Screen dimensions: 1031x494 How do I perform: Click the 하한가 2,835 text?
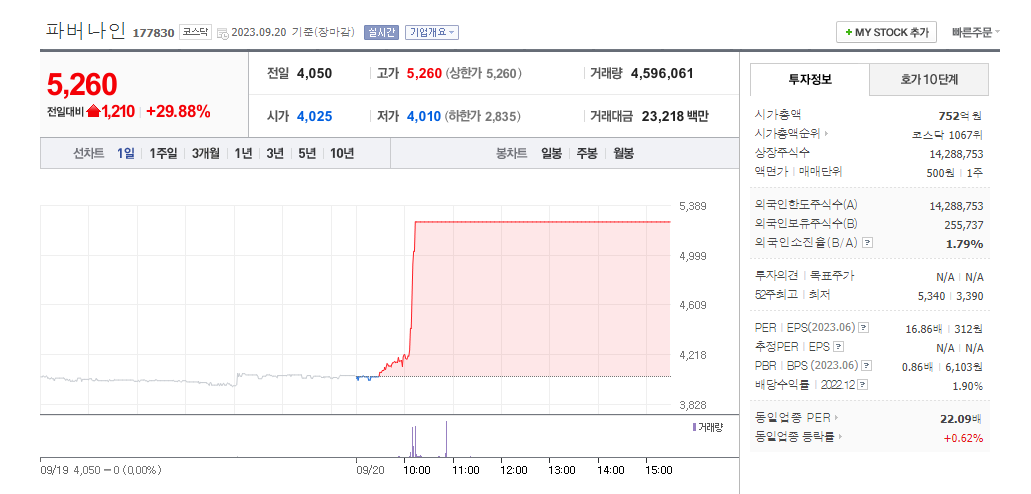point(483,116)
